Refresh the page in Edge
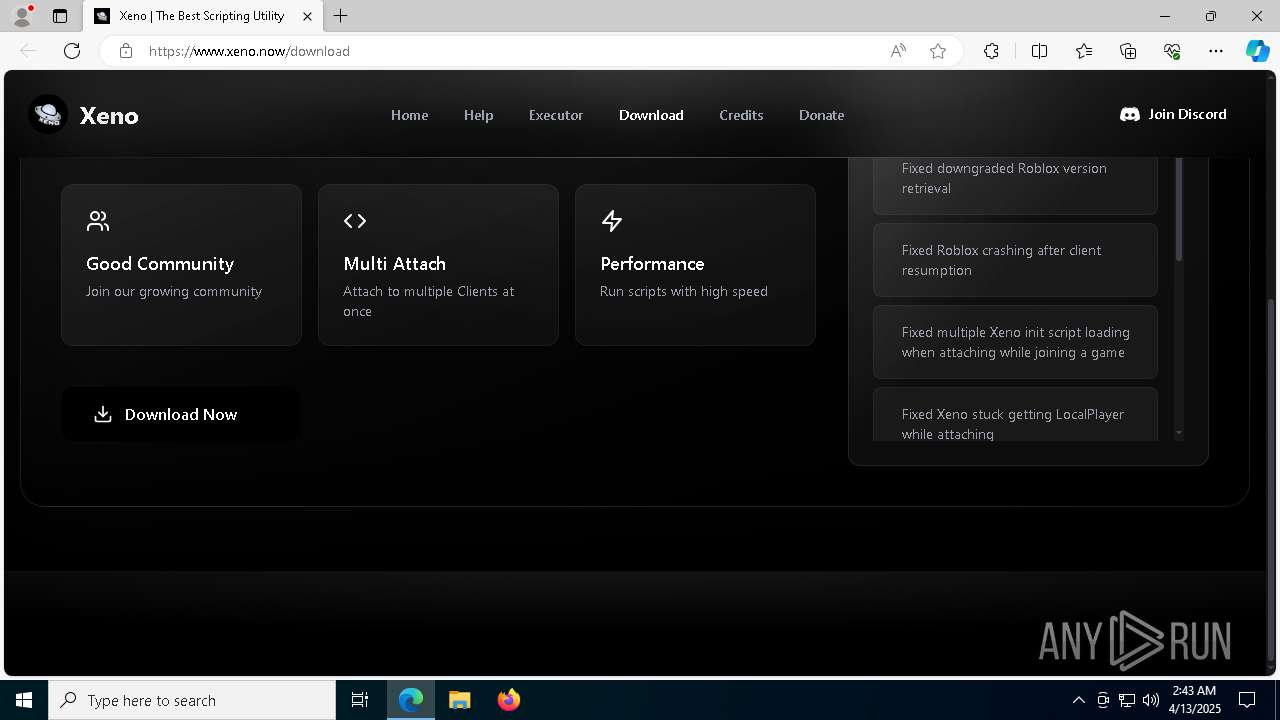The image size is (1280, 720). (x=72, y=51)
